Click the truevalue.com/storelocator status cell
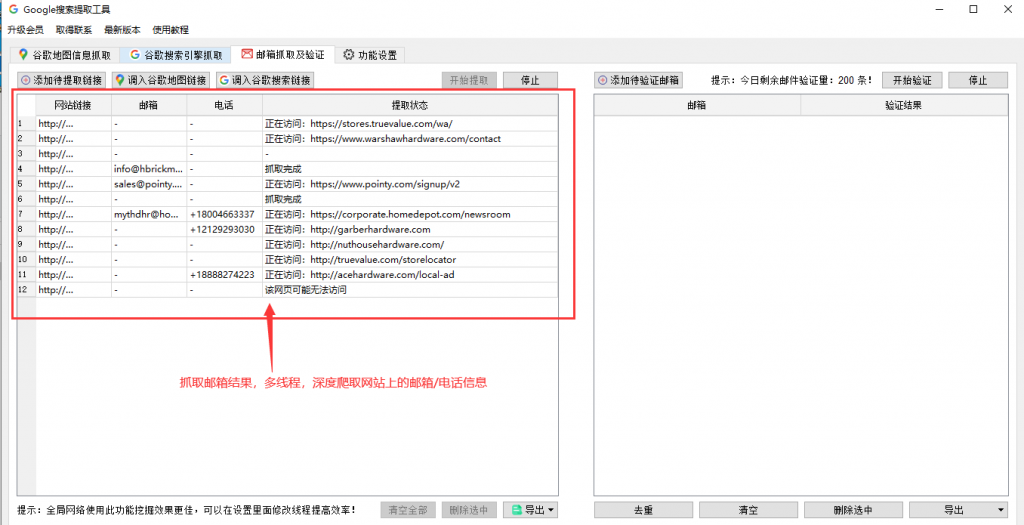This screenshot has height=525, width=1024. coord(410,260)
